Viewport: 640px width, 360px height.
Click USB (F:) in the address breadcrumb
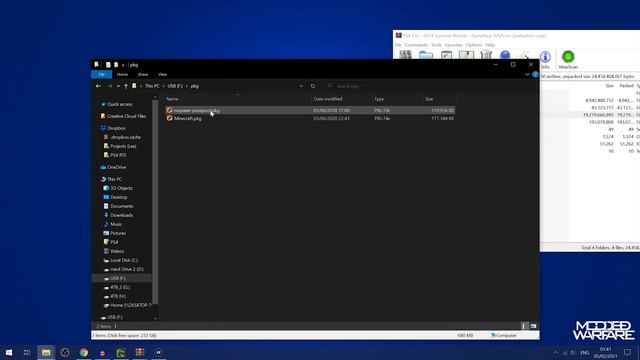coord(175,86)
